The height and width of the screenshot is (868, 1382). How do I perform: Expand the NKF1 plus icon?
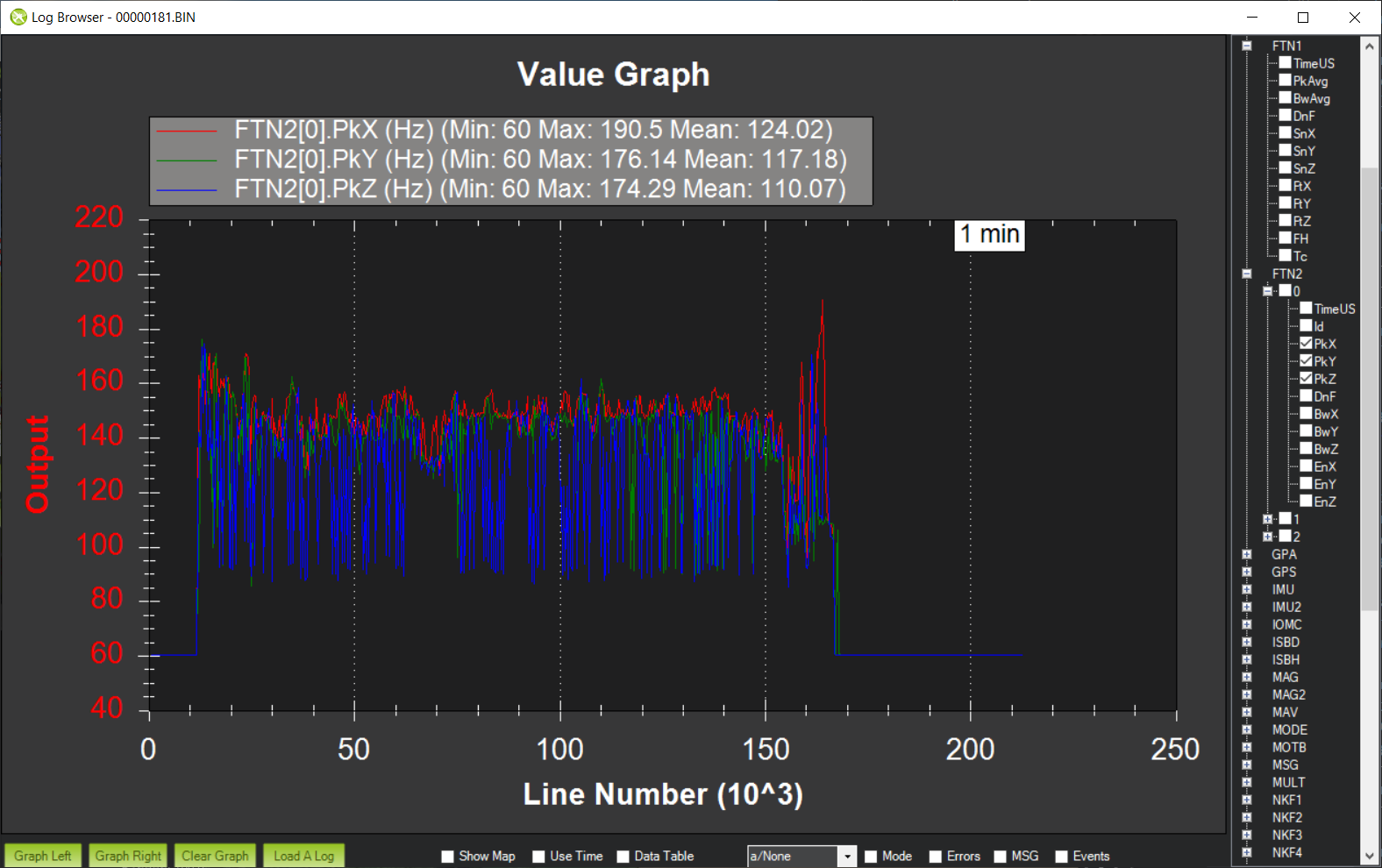click(x=1246, y=800)
